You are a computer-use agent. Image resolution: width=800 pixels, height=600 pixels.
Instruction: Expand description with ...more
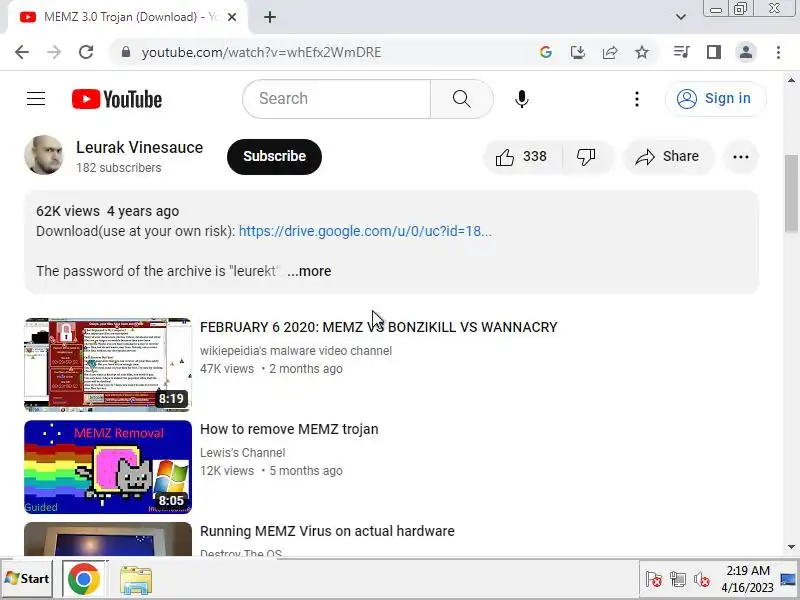[309, 271]
